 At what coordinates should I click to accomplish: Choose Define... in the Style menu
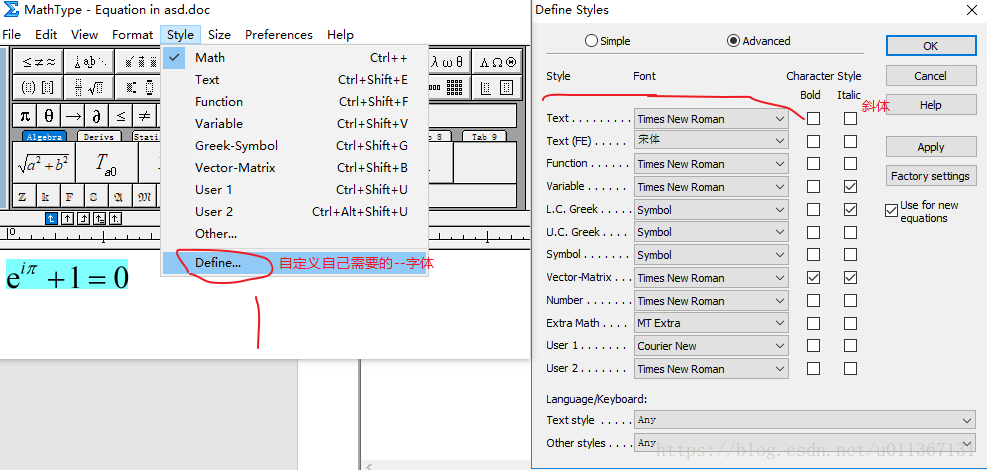point(295,263)
